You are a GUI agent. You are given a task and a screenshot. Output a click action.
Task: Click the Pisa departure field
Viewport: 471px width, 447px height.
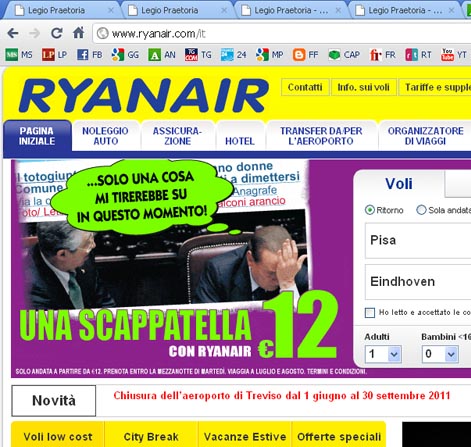pos(418,240)
